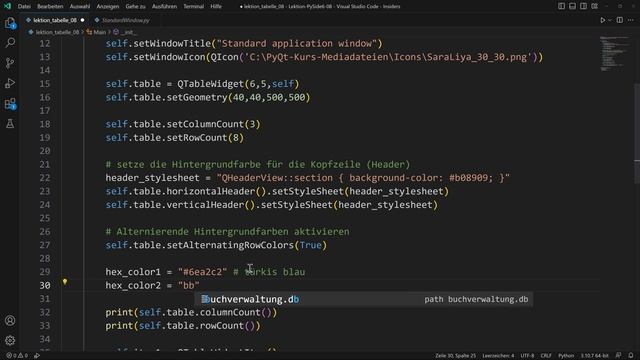The height and width of the screenshot is (360, 640).
Task: Open the Extensions view in the activity bar
Action: [x=10, y=104]
